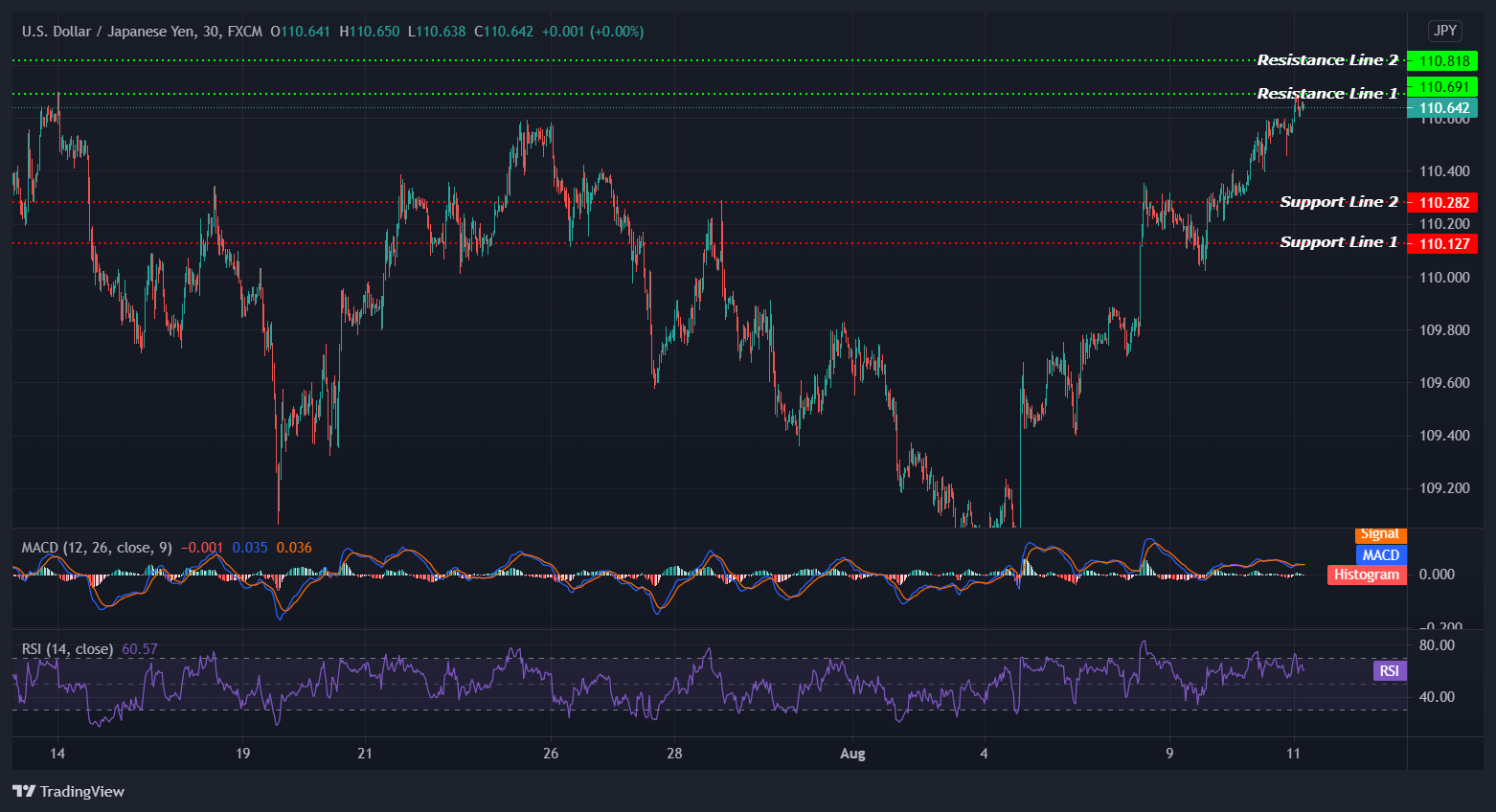Select the Aug label on the time axis
Screen dimensions: 1496x812
(852, 754)
